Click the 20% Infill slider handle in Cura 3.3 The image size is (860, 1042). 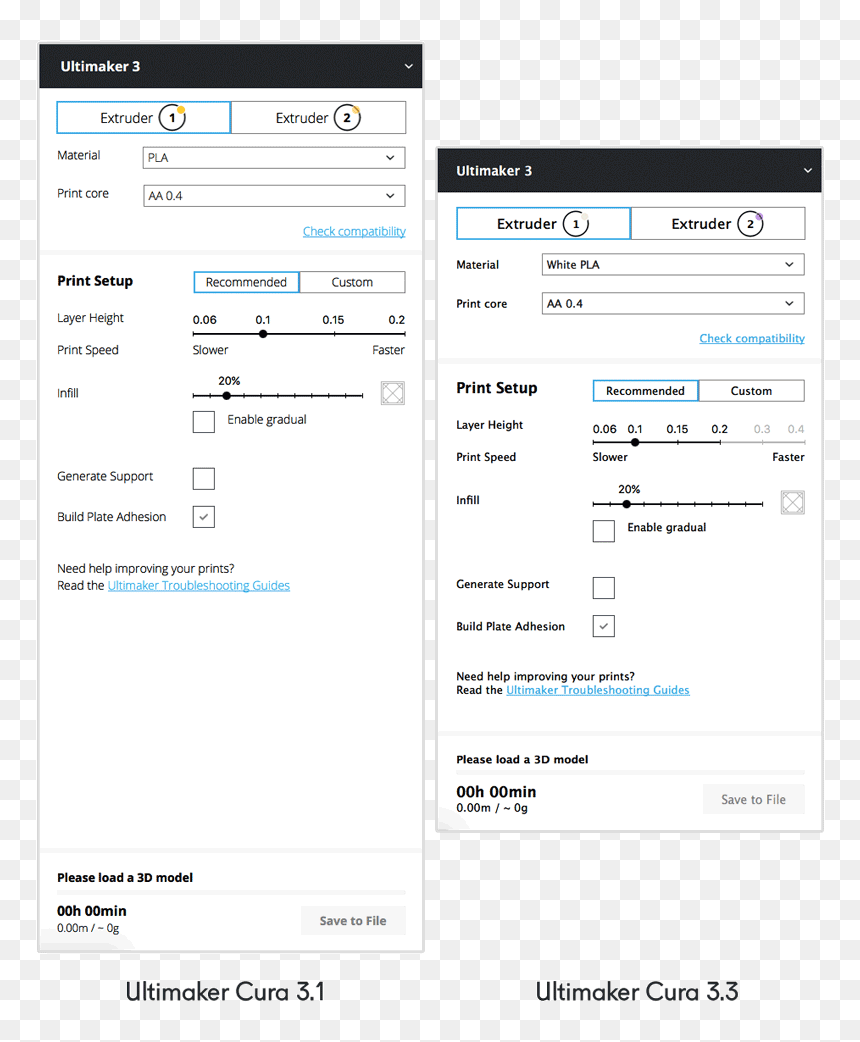[x=626, y=504]
